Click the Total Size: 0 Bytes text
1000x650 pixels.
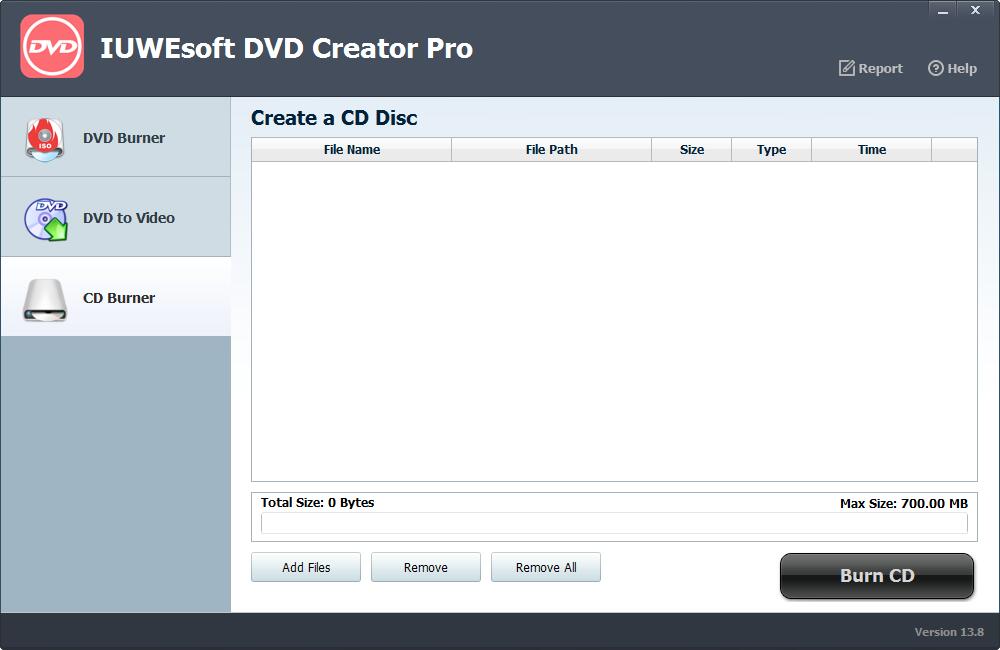coord(318,503)
